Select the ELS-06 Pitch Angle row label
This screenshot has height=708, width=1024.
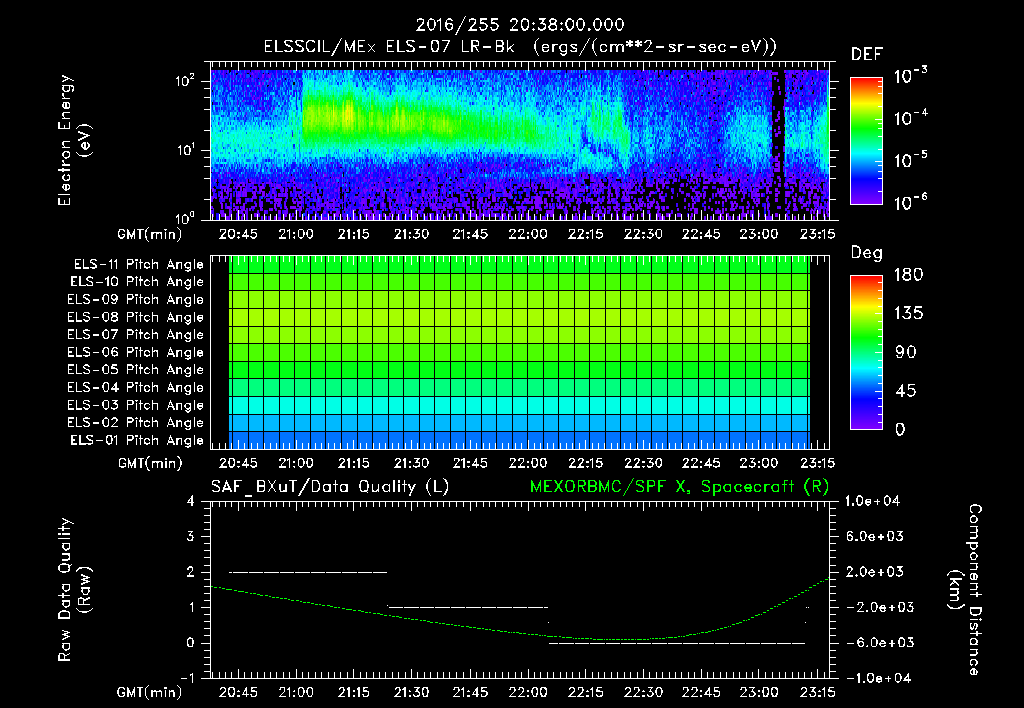coord(136,352)
